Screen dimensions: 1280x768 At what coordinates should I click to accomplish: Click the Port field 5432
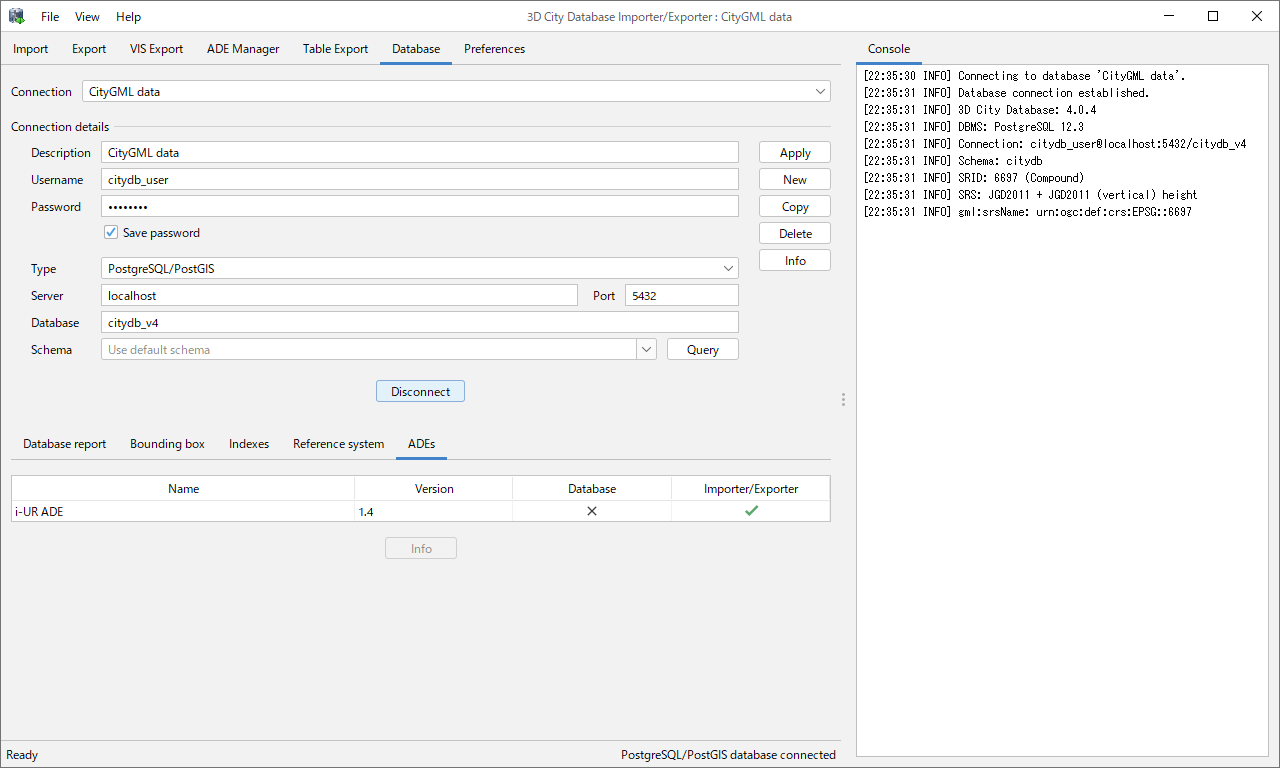(x=682, y=295)
